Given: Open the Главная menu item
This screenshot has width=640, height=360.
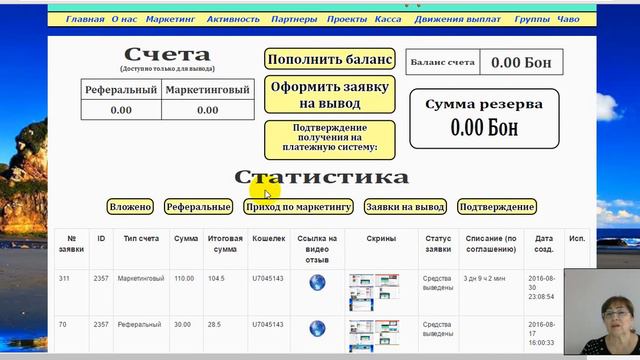Looking at the screenshot, I should coord(85,19).
